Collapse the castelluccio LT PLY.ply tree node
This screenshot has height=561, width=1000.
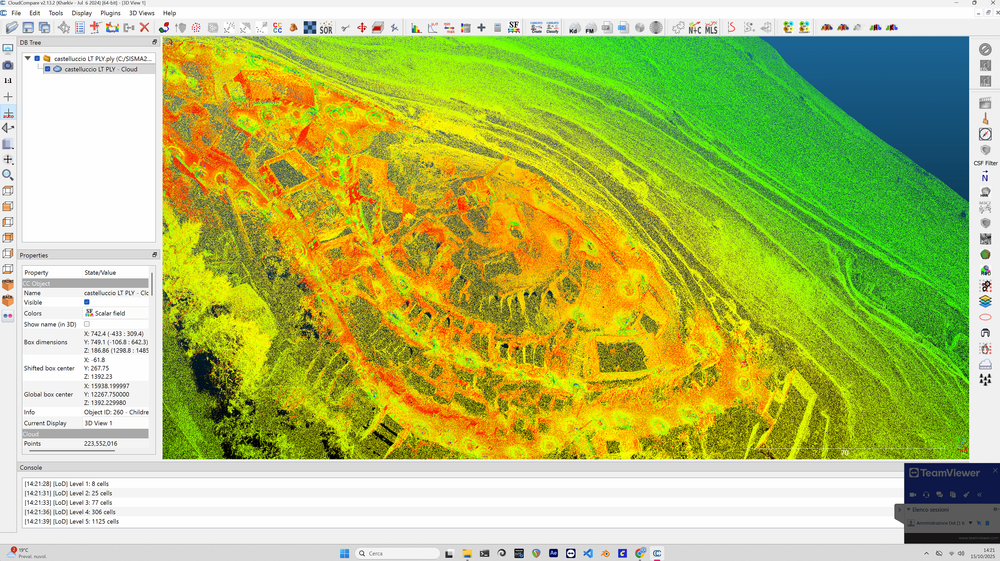click(x=28, y=59)
